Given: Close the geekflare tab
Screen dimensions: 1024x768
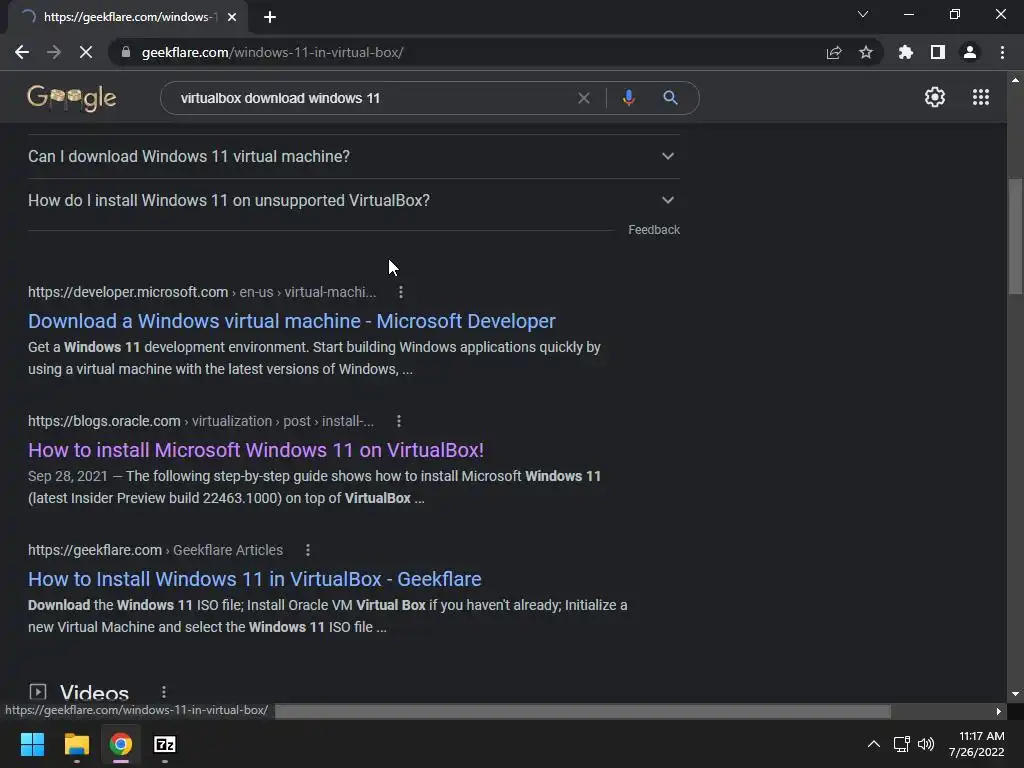Looking at the screenshot, I should [232, 17].
